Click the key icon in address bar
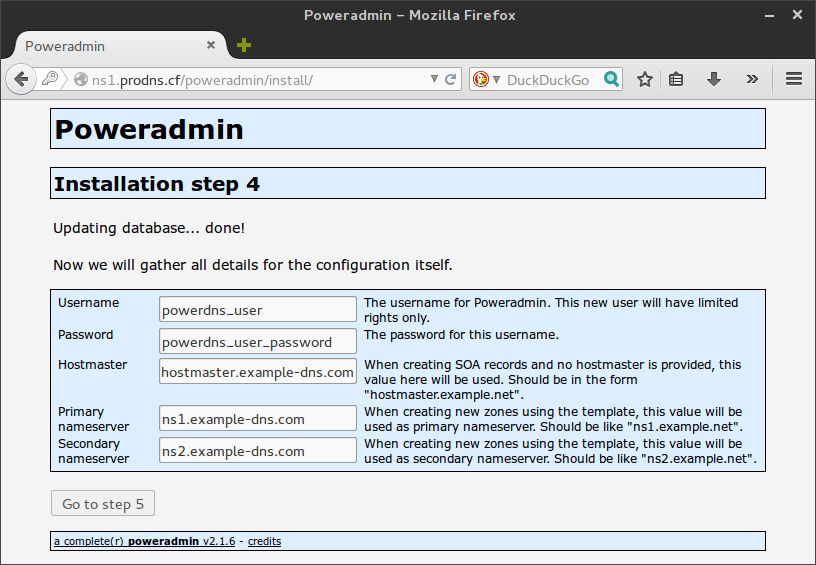The width and height of the screenshot is (816, 565). [x=50, y=79]
